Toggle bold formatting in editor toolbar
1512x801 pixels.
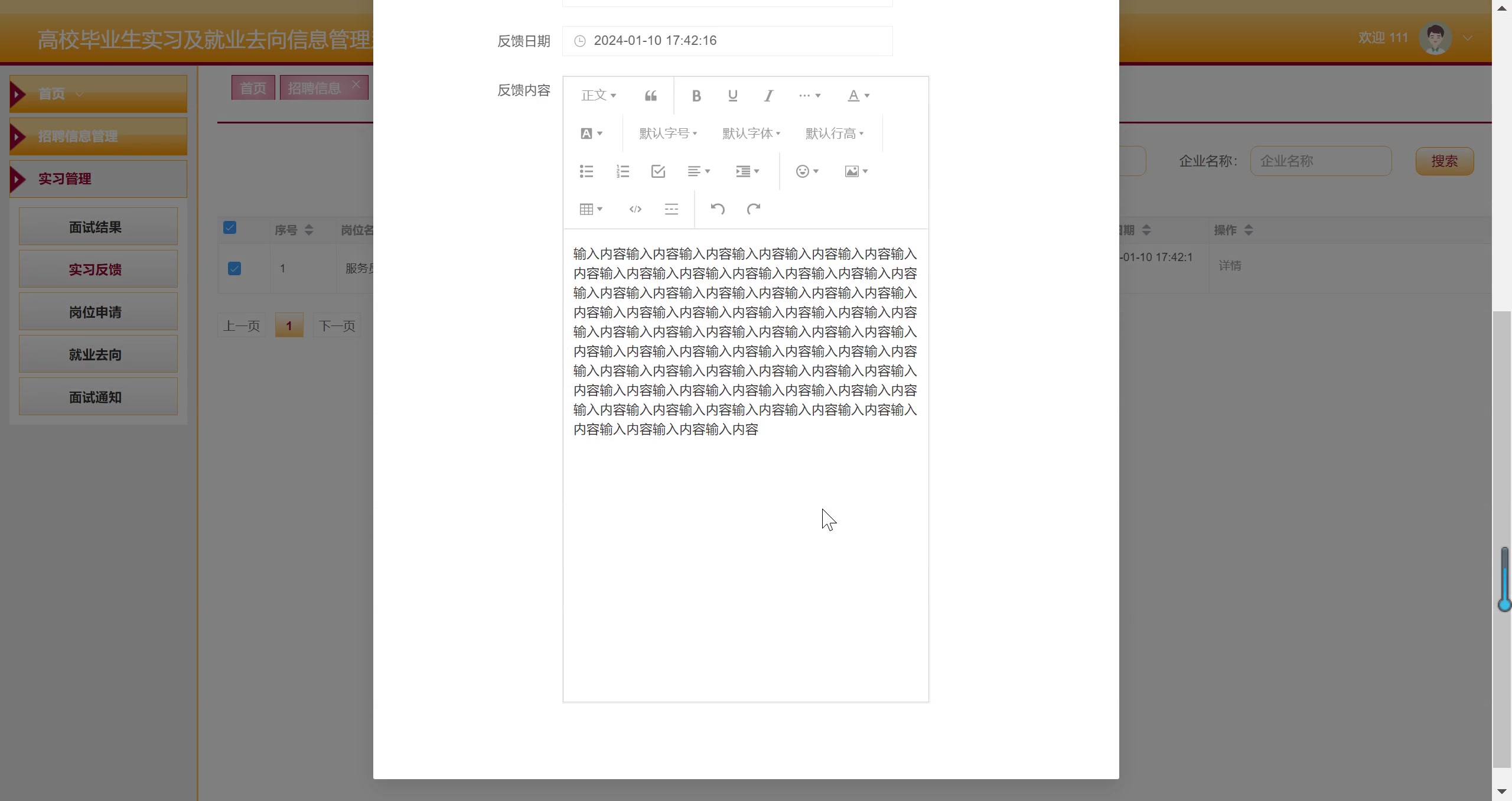coord(696,96)
